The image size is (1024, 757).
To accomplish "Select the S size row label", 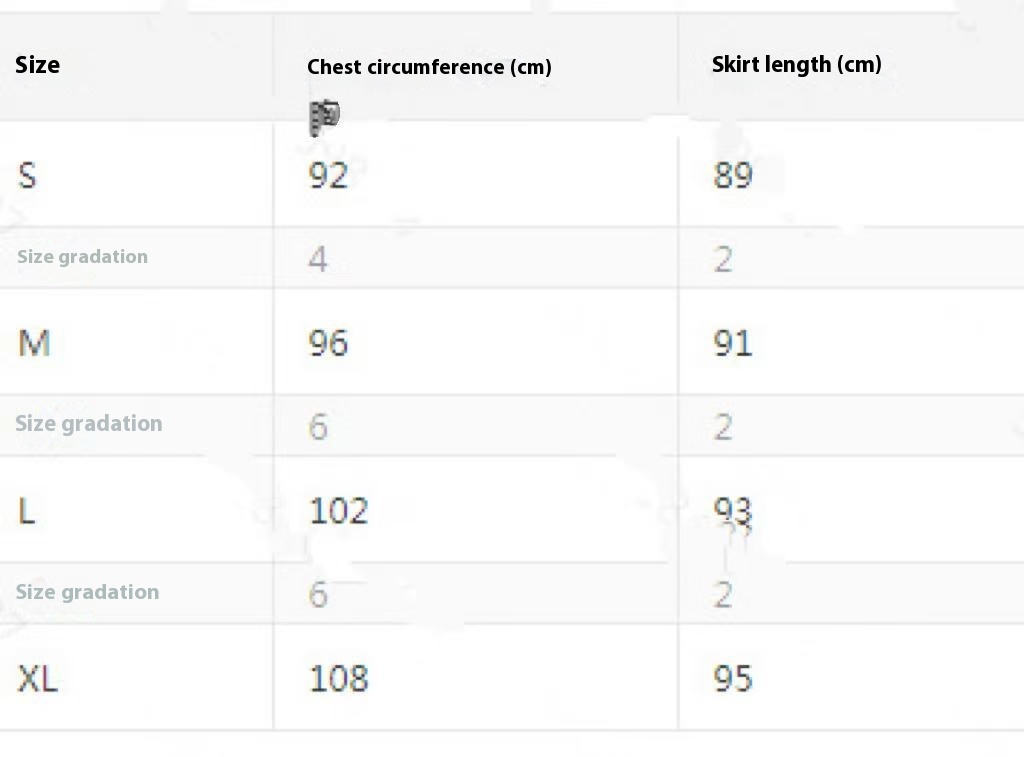I will click(27, 175).
